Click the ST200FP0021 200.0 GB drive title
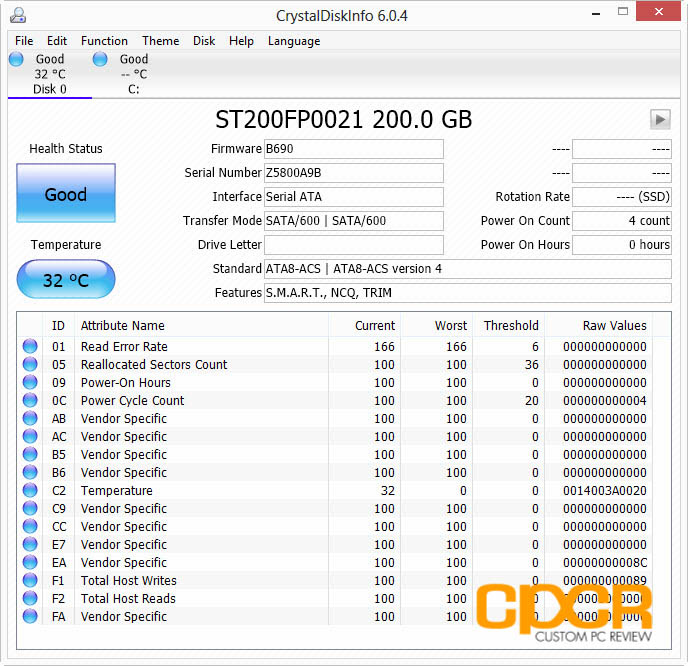 344,119
